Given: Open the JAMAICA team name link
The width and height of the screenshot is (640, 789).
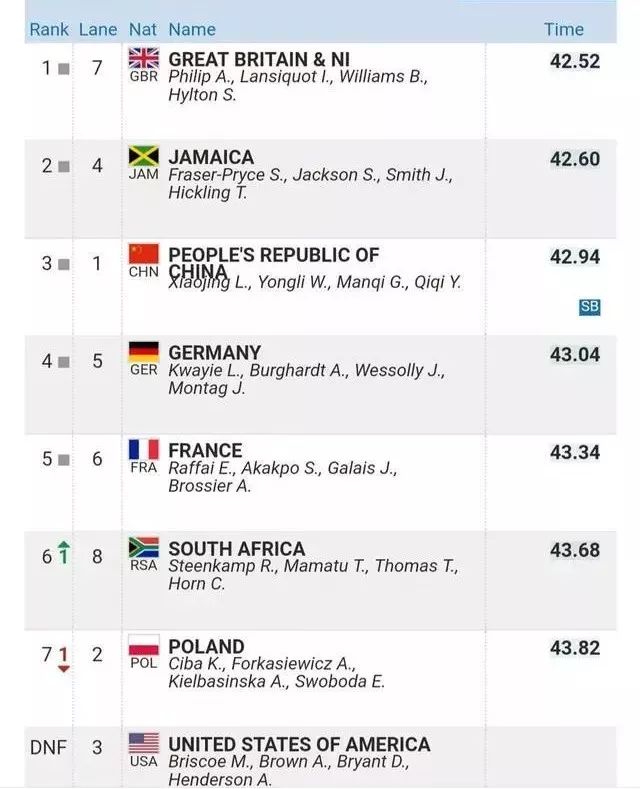Looking at the screenshot, I should 211,157.
